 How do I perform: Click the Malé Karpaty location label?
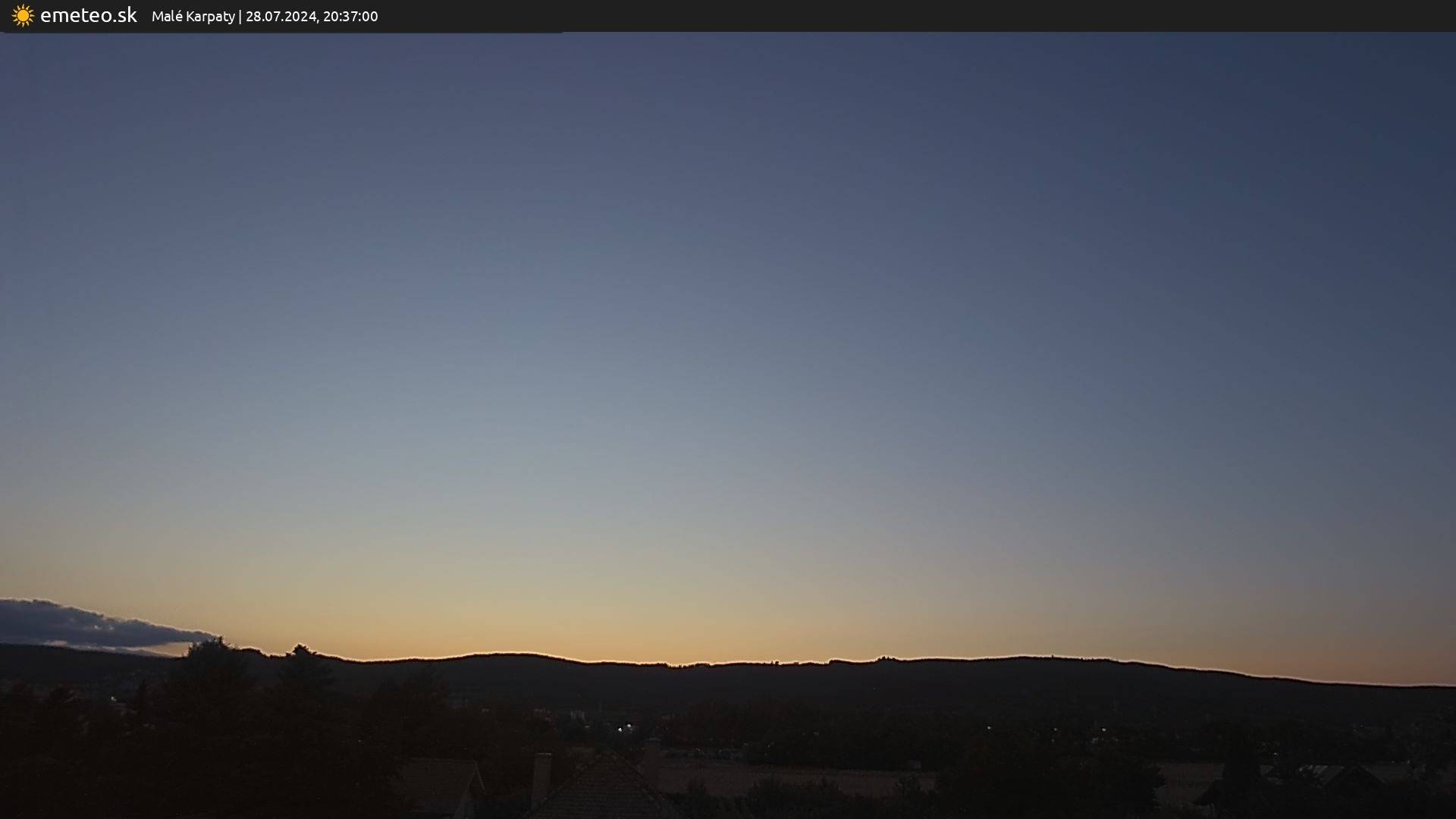[x=193, y=17]
